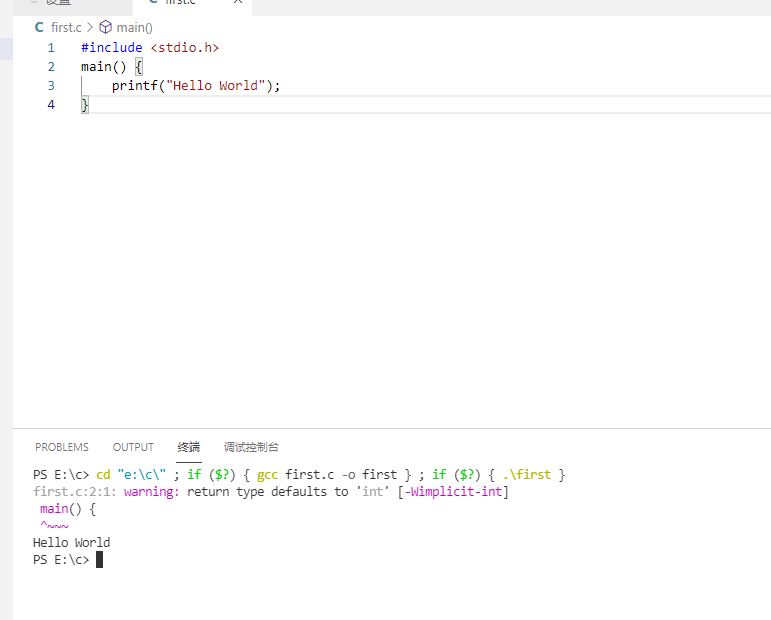Click the closing brace on line 4
Image resolution: width=771 pixels, height=620 pixels.
85,105
